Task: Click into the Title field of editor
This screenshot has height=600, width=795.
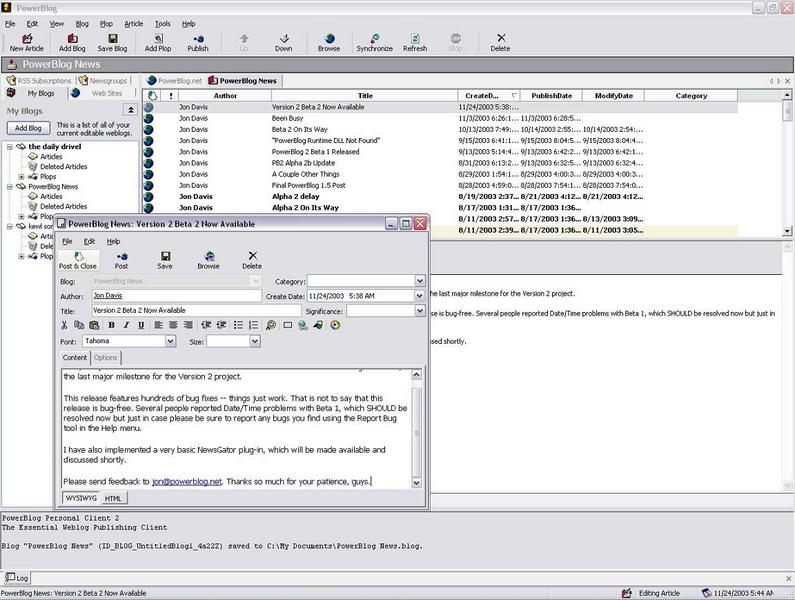Action: 197,310
